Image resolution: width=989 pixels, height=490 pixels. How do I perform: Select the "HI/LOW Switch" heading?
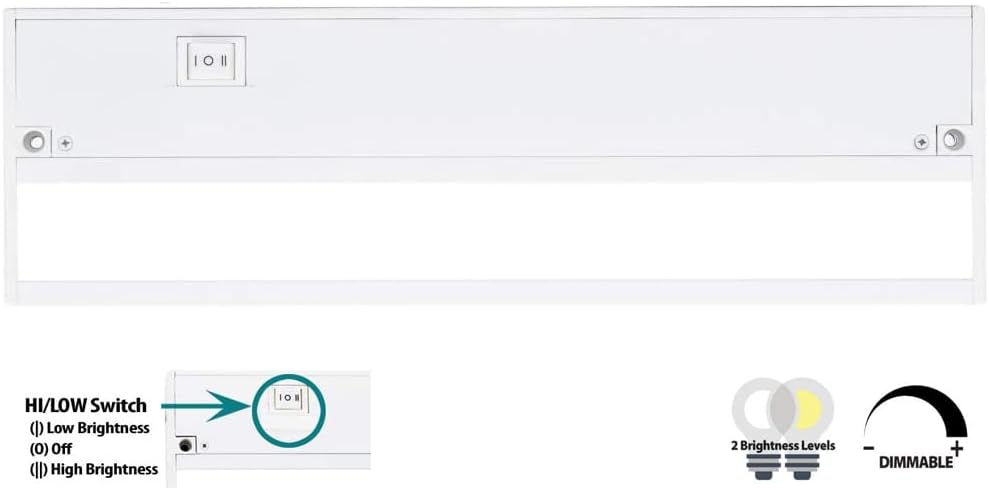(86, 406)
